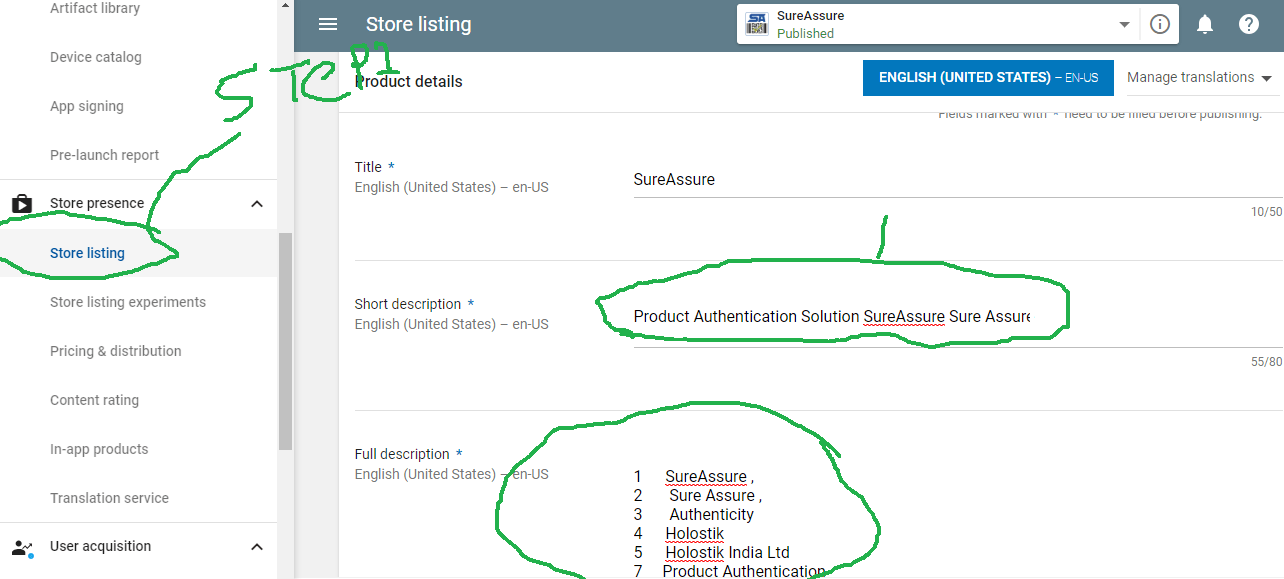Click into the Title field SureAssure
The height and width of the screenshot is (579, 1284).
pyautogui.click(x=957, y=180)
